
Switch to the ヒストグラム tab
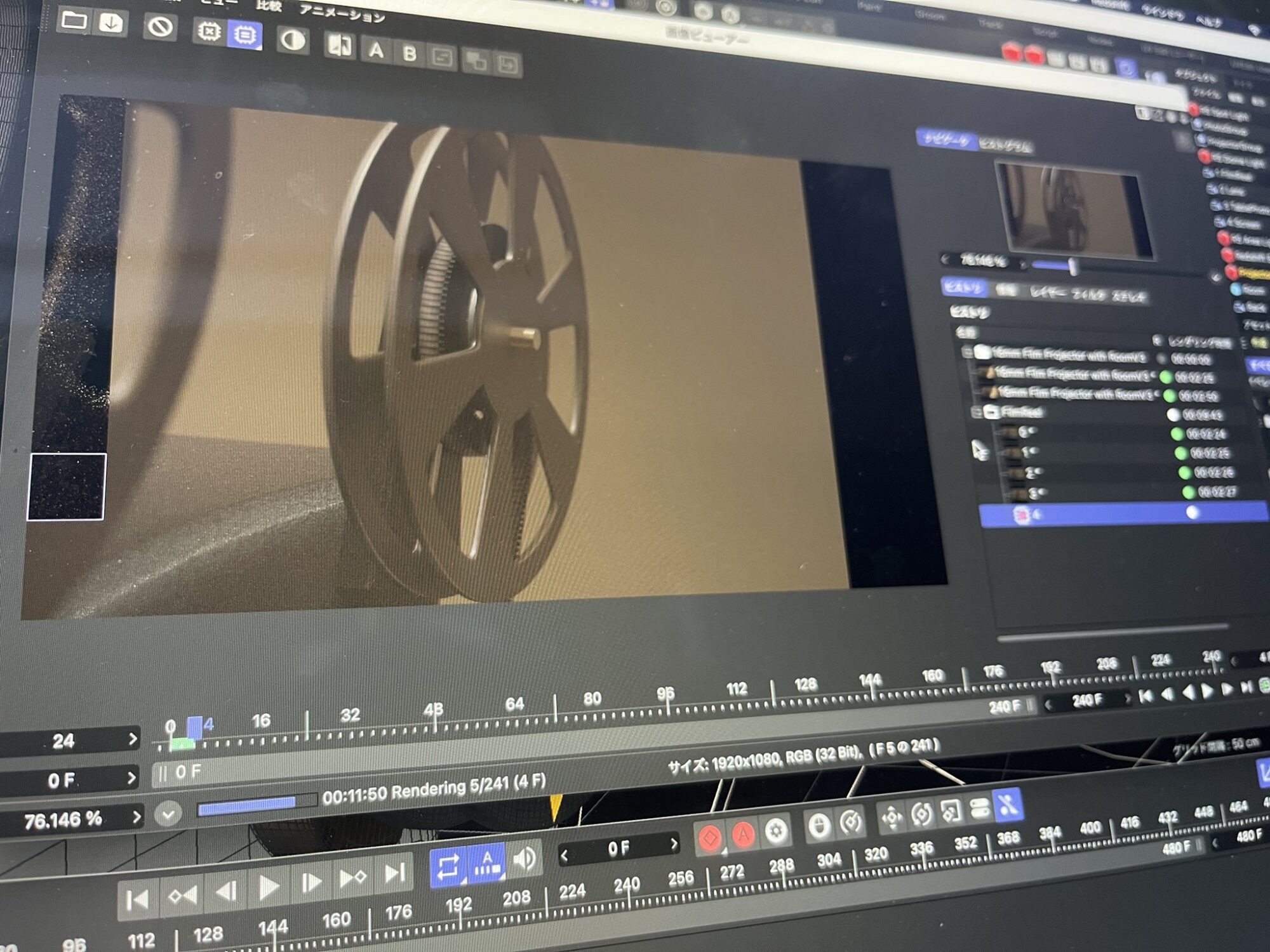tap(1005, 145)
